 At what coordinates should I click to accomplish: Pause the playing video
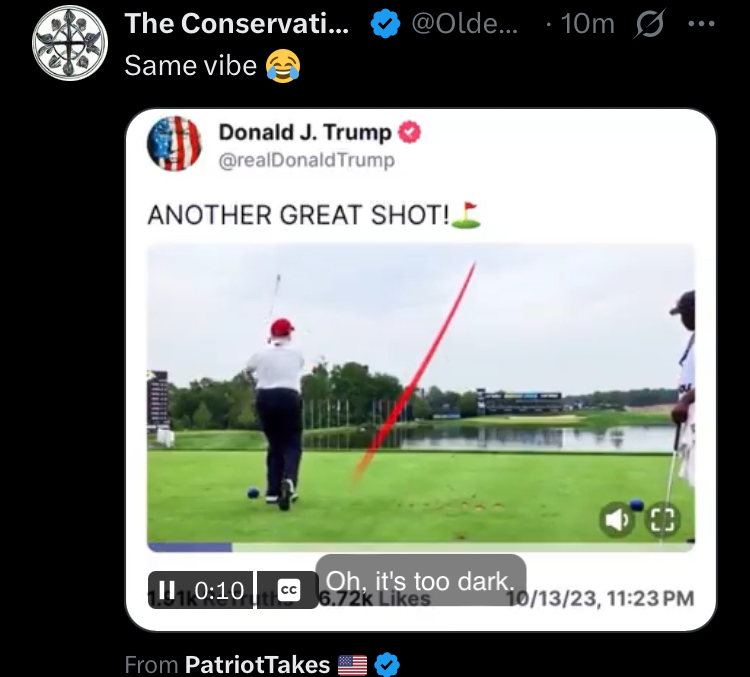(168, 590)
